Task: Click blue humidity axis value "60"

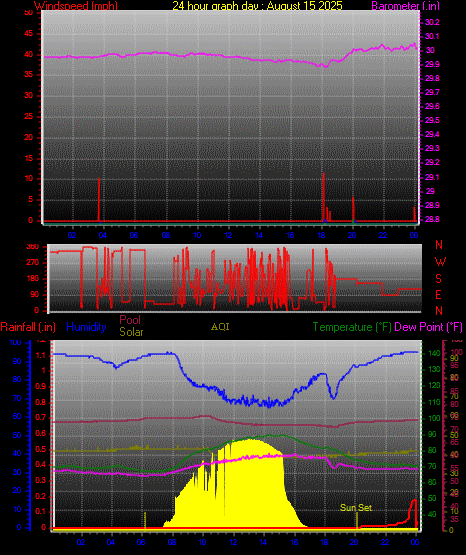Action: (17, 416)
